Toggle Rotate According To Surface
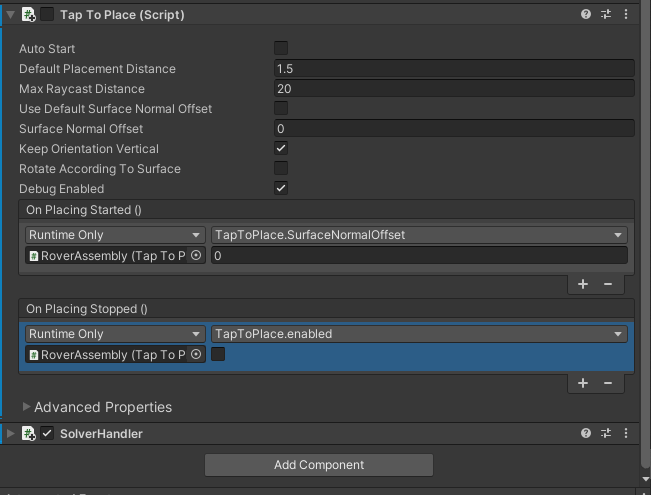This screenshot has height=495, width=651. 281,168
